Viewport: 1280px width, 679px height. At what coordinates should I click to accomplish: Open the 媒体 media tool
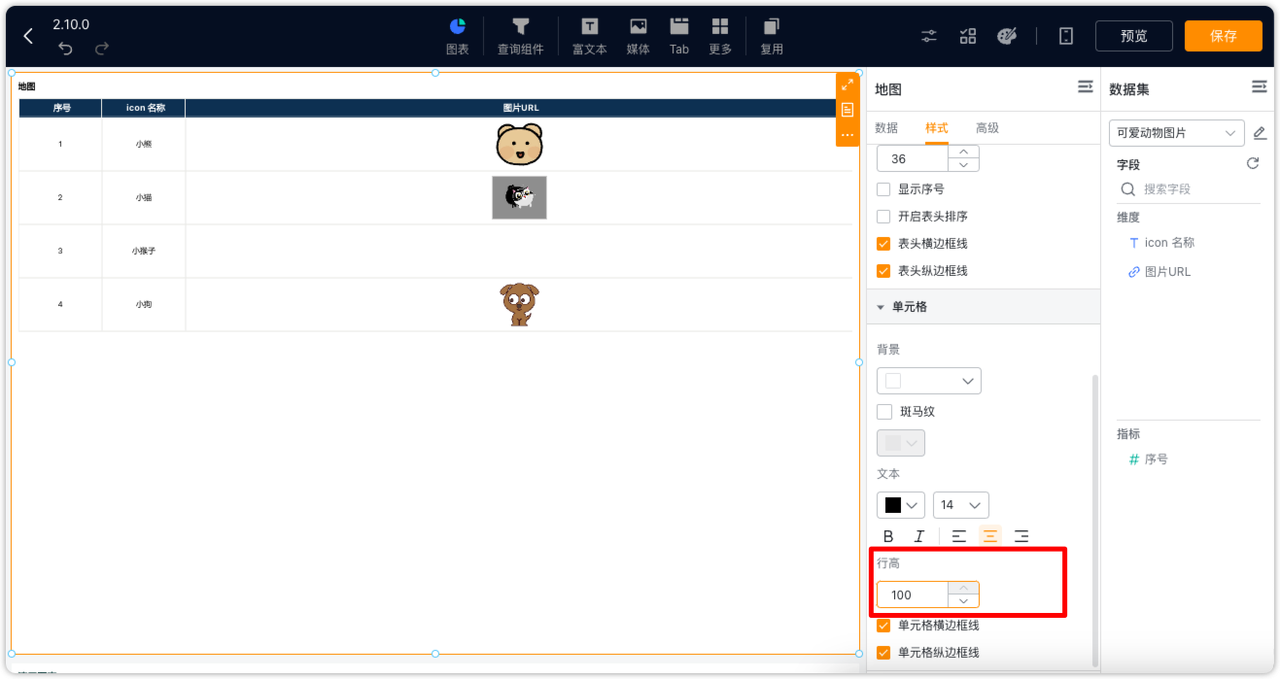(x=638, y=36)
